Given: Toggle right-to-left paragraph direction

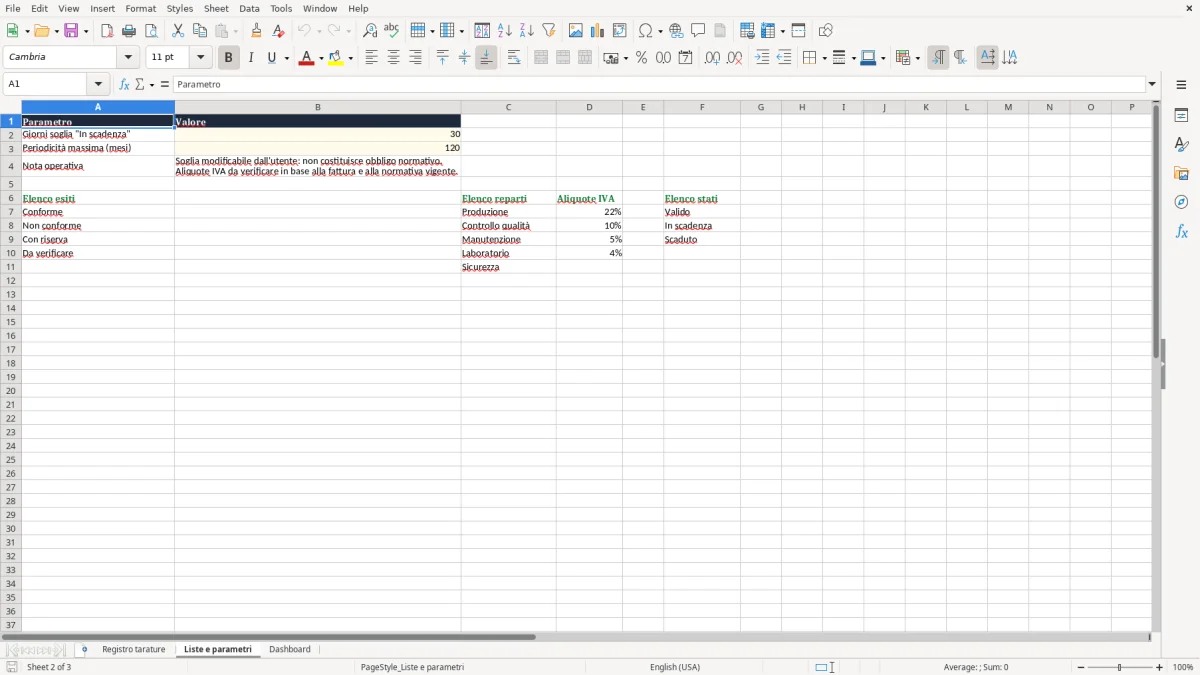Looking at the screenshot, I should coord(960,58).
